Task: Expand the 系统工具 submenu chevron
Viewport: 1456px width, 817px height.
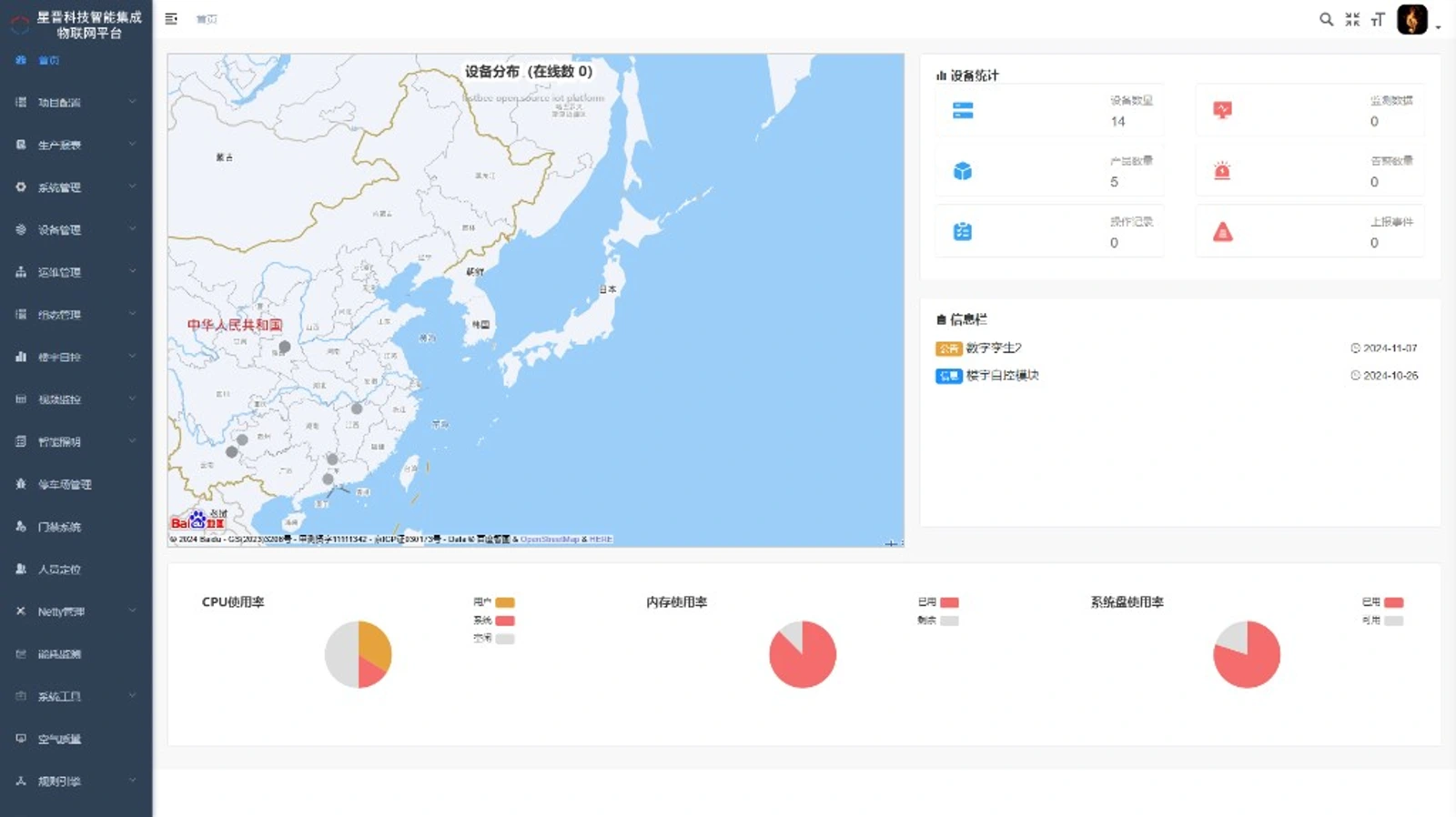Action: [133, 696]
